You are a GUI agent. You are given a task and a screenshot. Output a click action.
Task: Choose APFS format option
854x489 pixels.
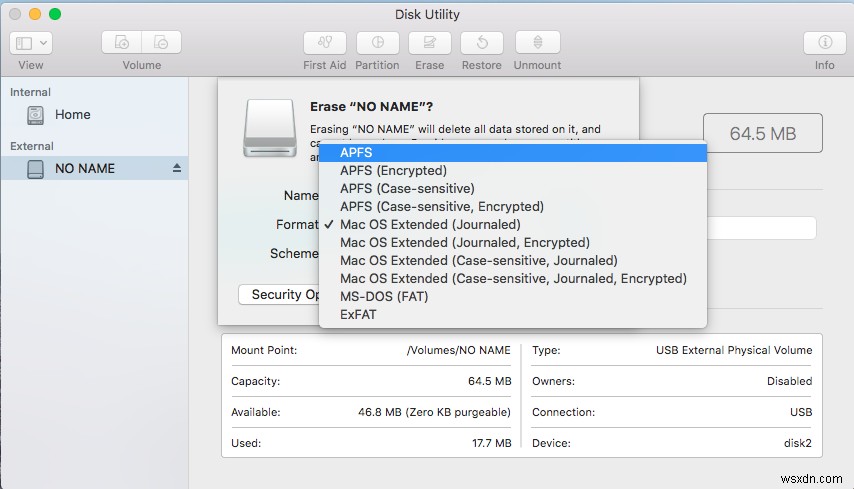click(513, 152)
